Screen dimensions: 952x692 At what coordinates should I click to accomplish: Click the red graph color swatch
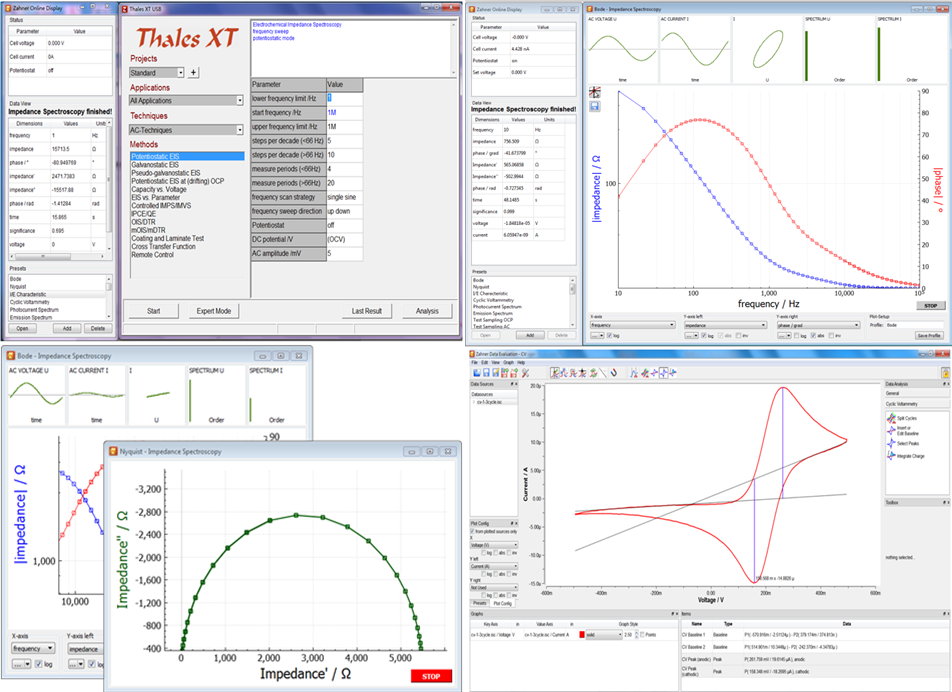[580, 635]
